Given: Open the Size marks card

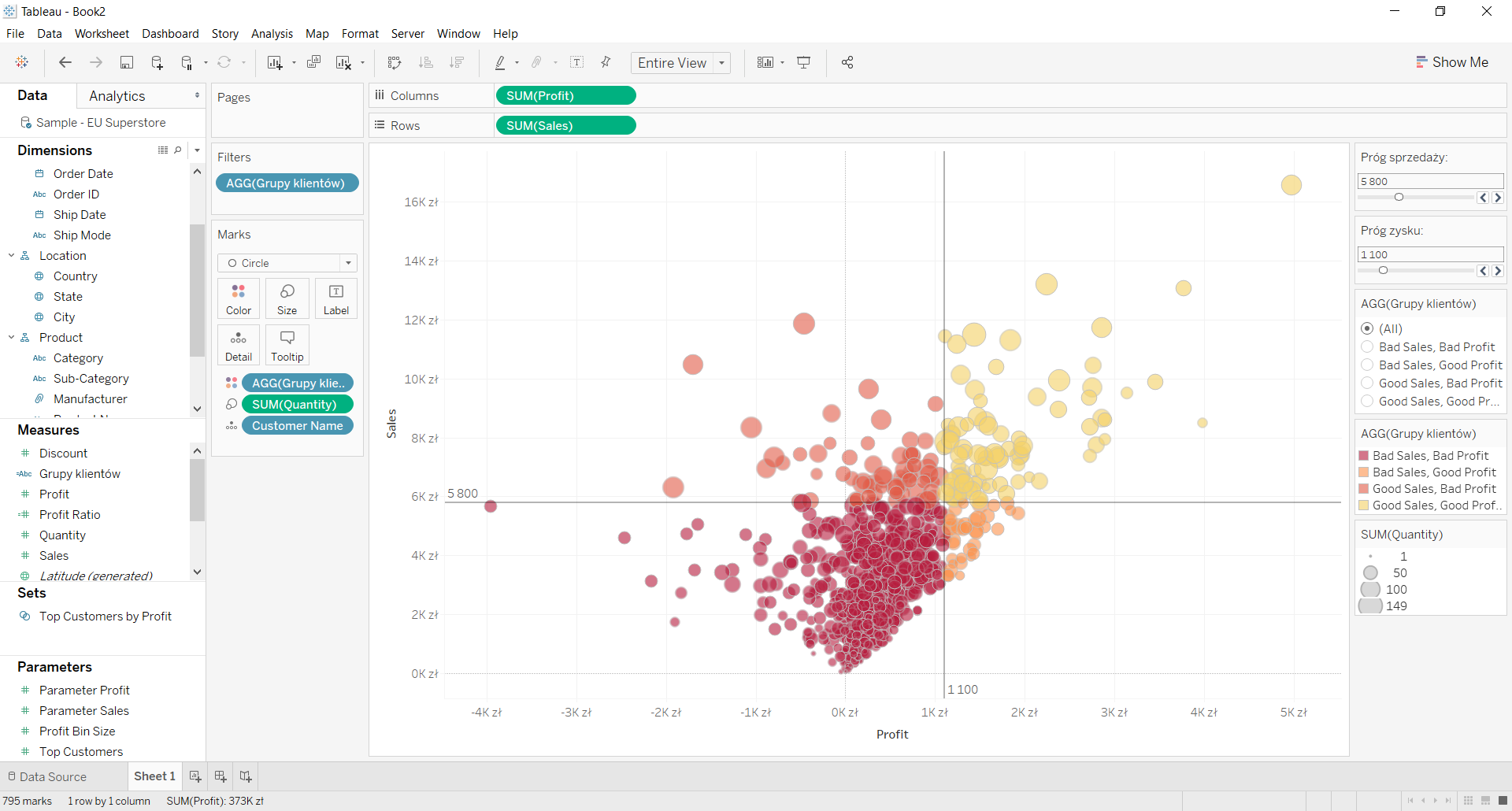Looking at the screenshot, I should click(x=287, y=299).
